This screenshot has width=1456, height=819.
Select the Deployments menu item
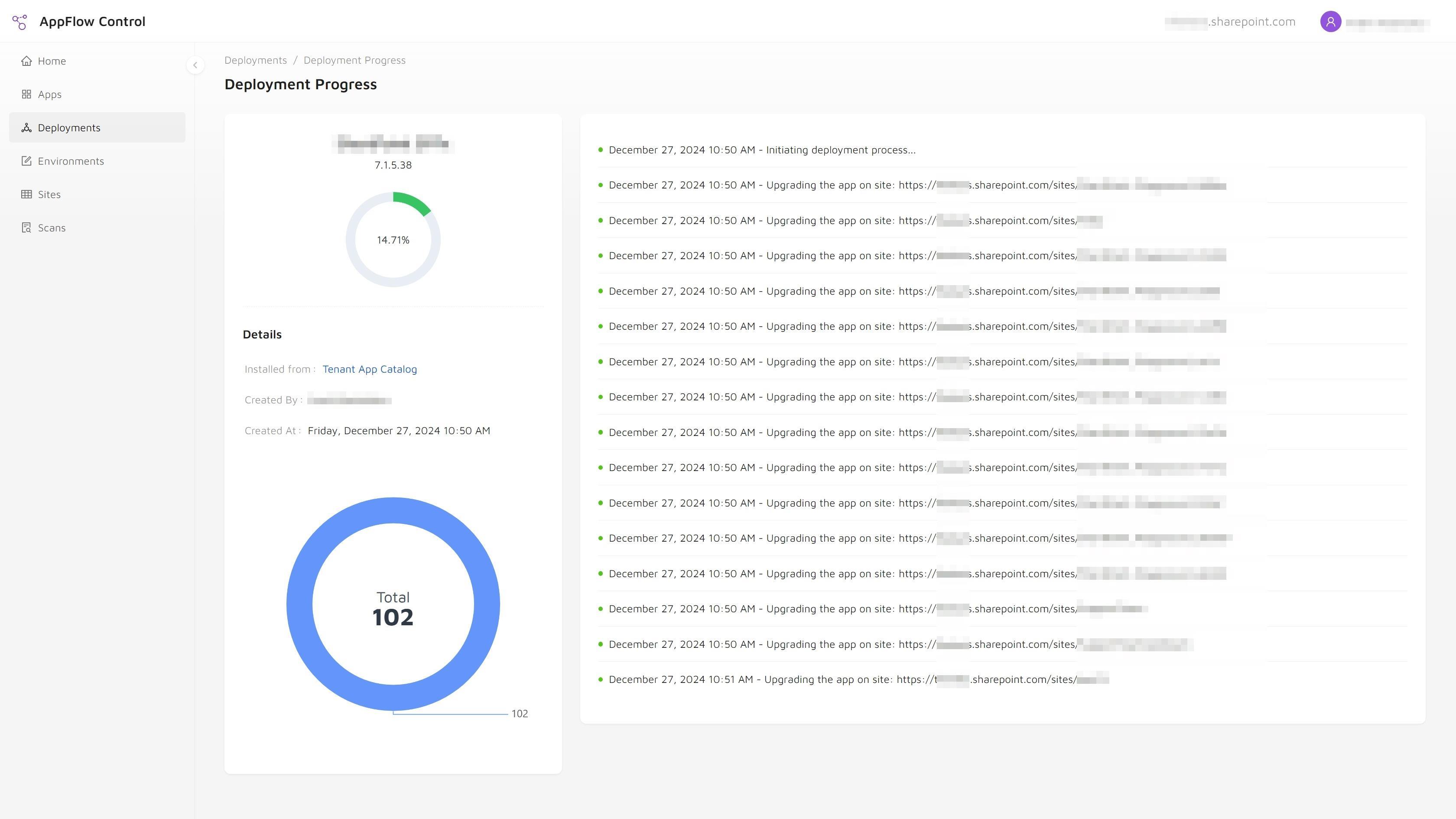pyautogui.click(x=97, y=128)
